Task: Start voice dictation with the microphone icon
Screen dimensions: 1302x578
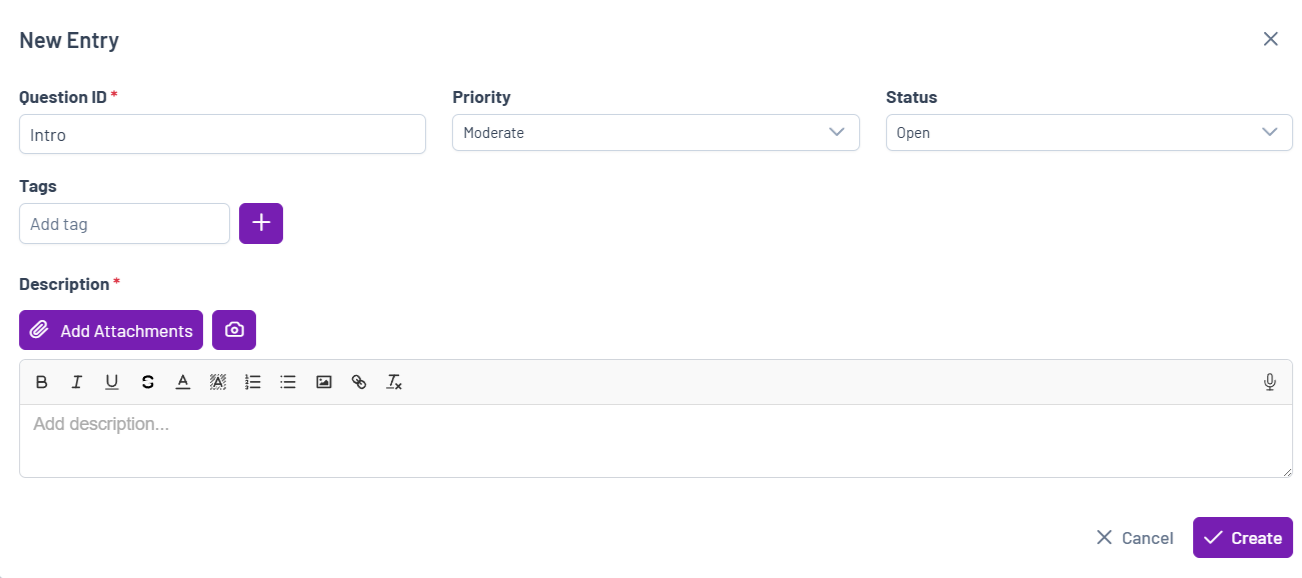Action: pyautogui.click(x=1270, y=382)
